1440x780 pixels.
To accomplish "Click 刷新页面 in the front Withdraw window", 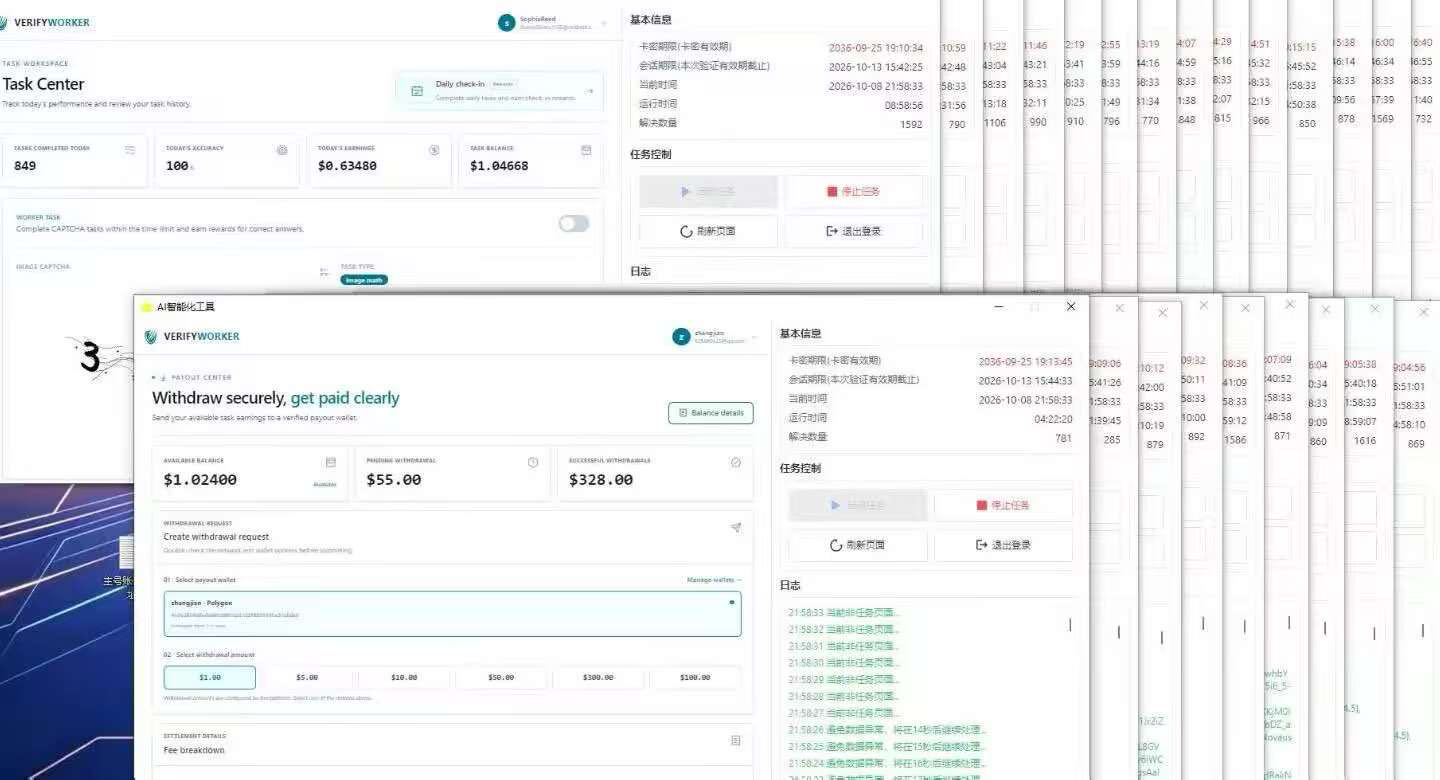I will point(858,545).
